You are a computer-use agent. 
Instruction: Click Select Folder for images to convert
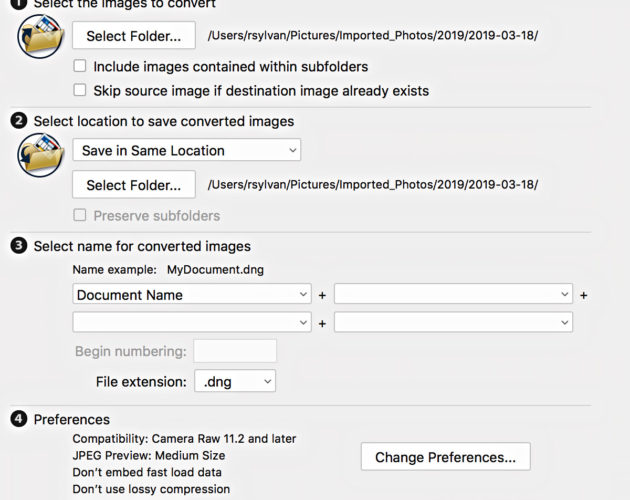click(134, 36)
